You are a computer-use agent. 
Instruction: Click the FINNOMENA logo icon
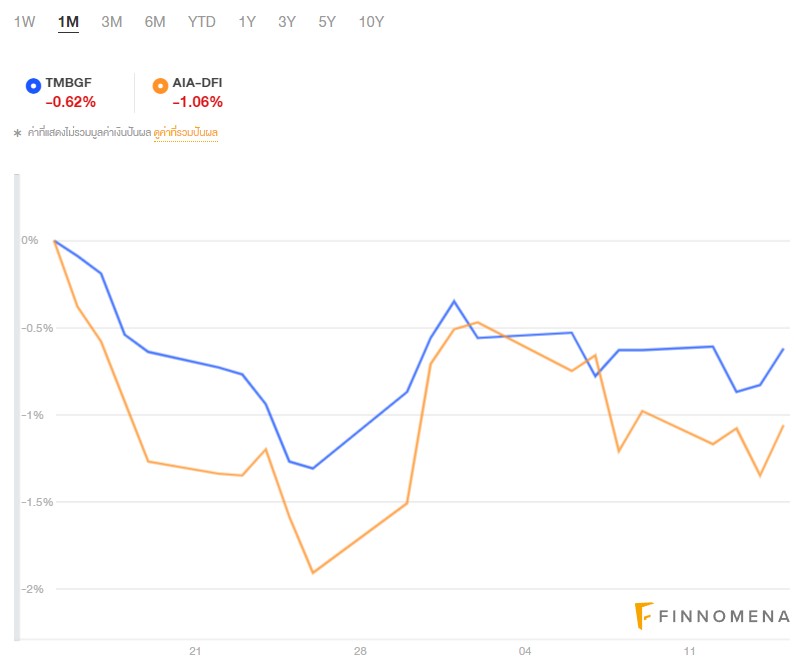pos(645,617)
